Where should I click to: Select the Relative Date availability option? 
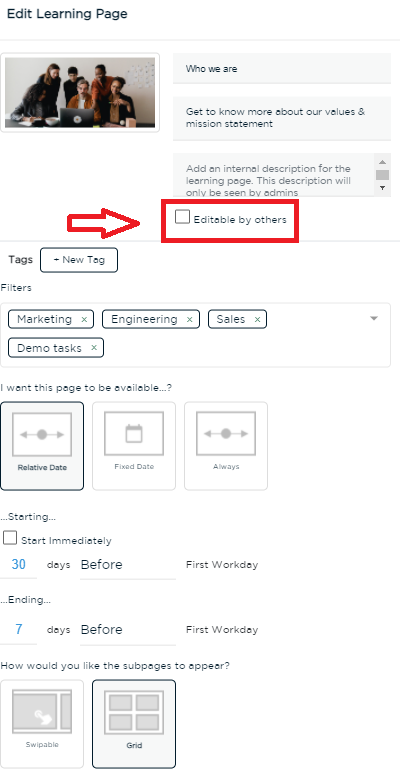point(42,446)
